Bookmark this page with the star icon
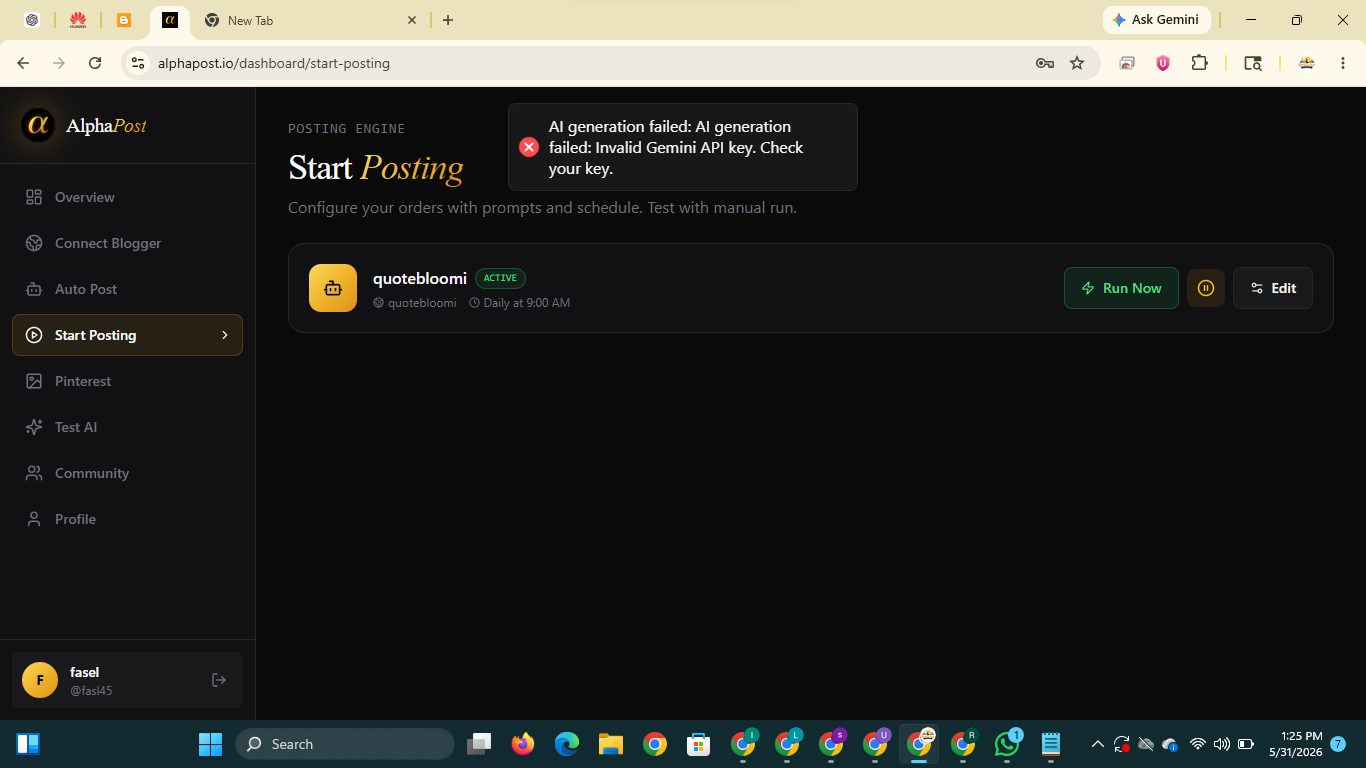This screenshot has width=1366, height=768. click(1077, 63)
